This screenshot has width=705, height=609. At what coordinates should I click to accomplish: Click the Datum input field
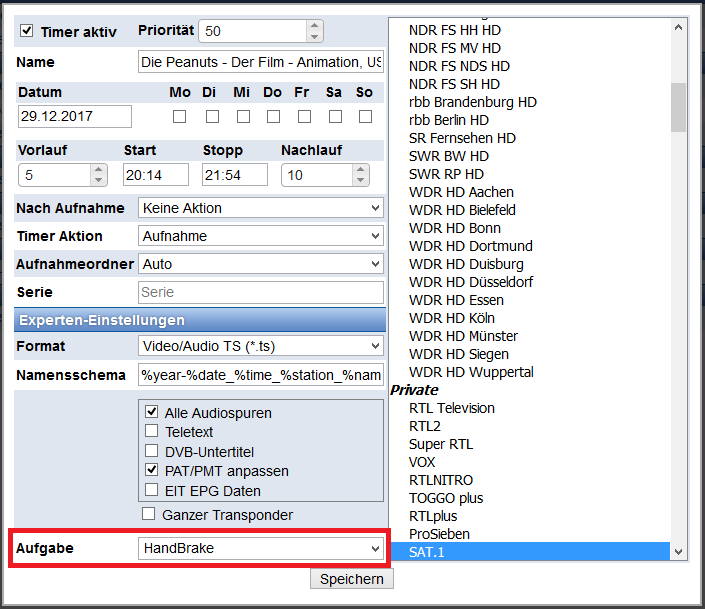pyautogui.click(x=75, y=116)
